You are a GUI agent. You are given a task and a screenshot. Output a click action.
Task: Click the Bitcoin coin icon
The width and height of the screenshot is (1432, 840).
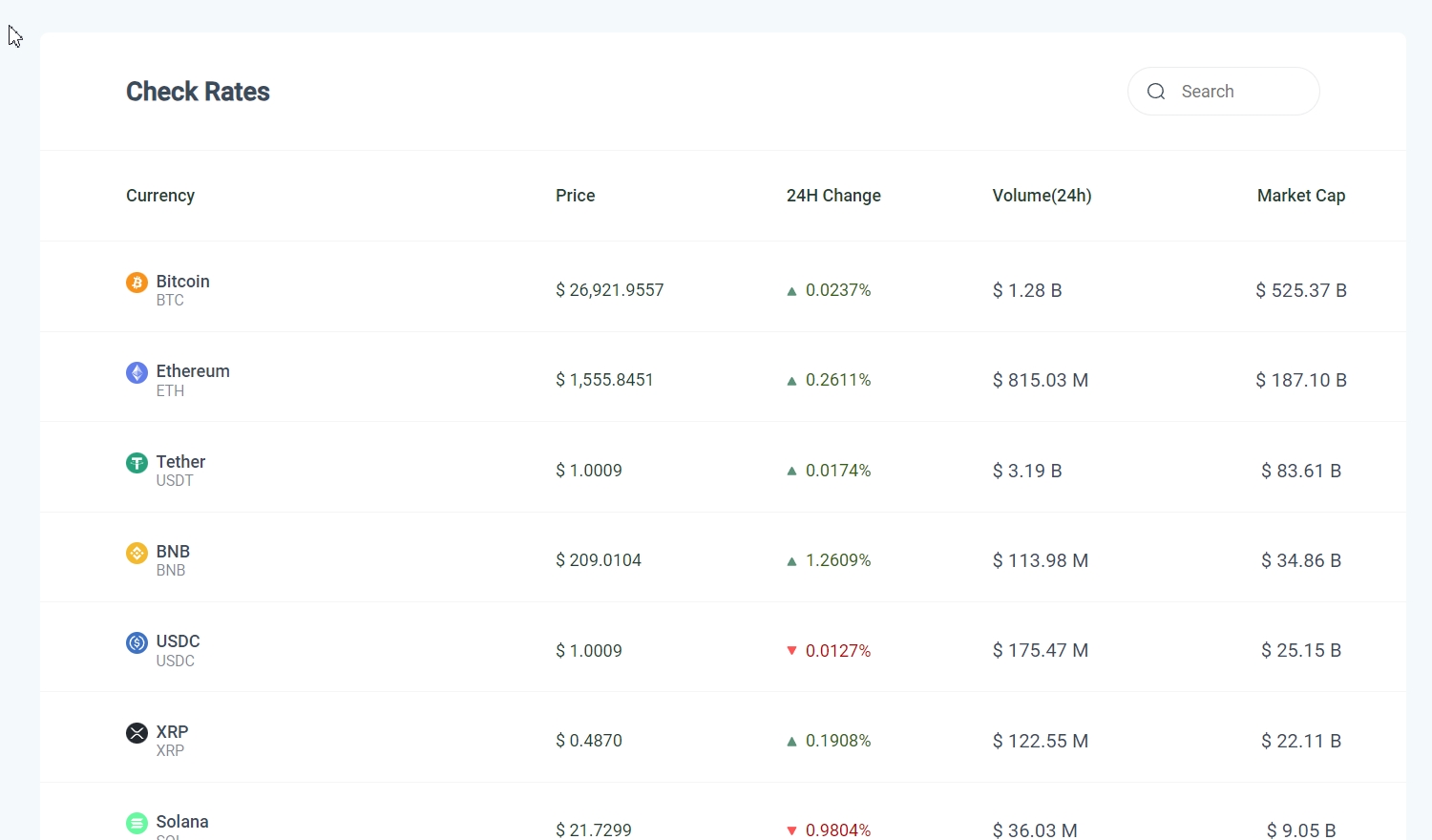[137, 283]
